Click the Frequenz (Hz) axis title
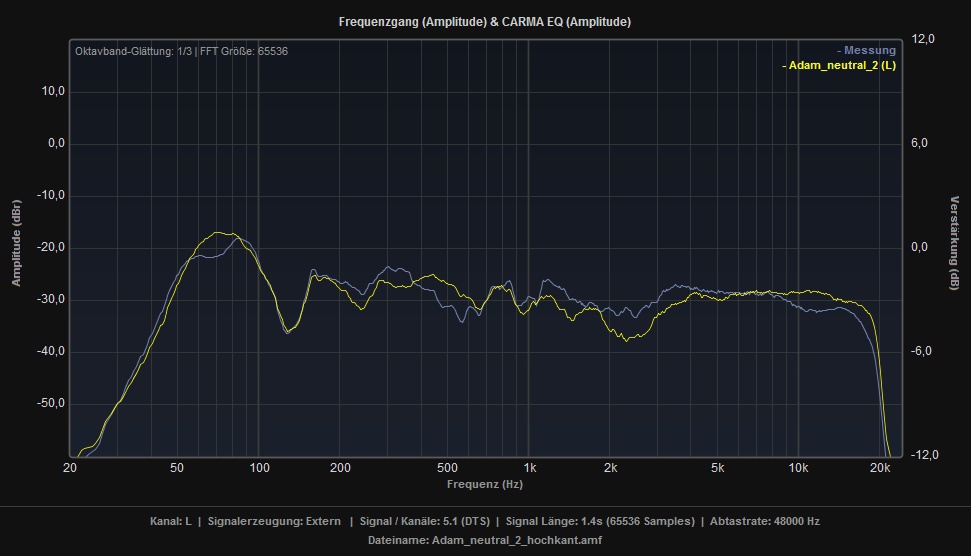The height and width of the screenshot is (556, 971). coord(485,484)
